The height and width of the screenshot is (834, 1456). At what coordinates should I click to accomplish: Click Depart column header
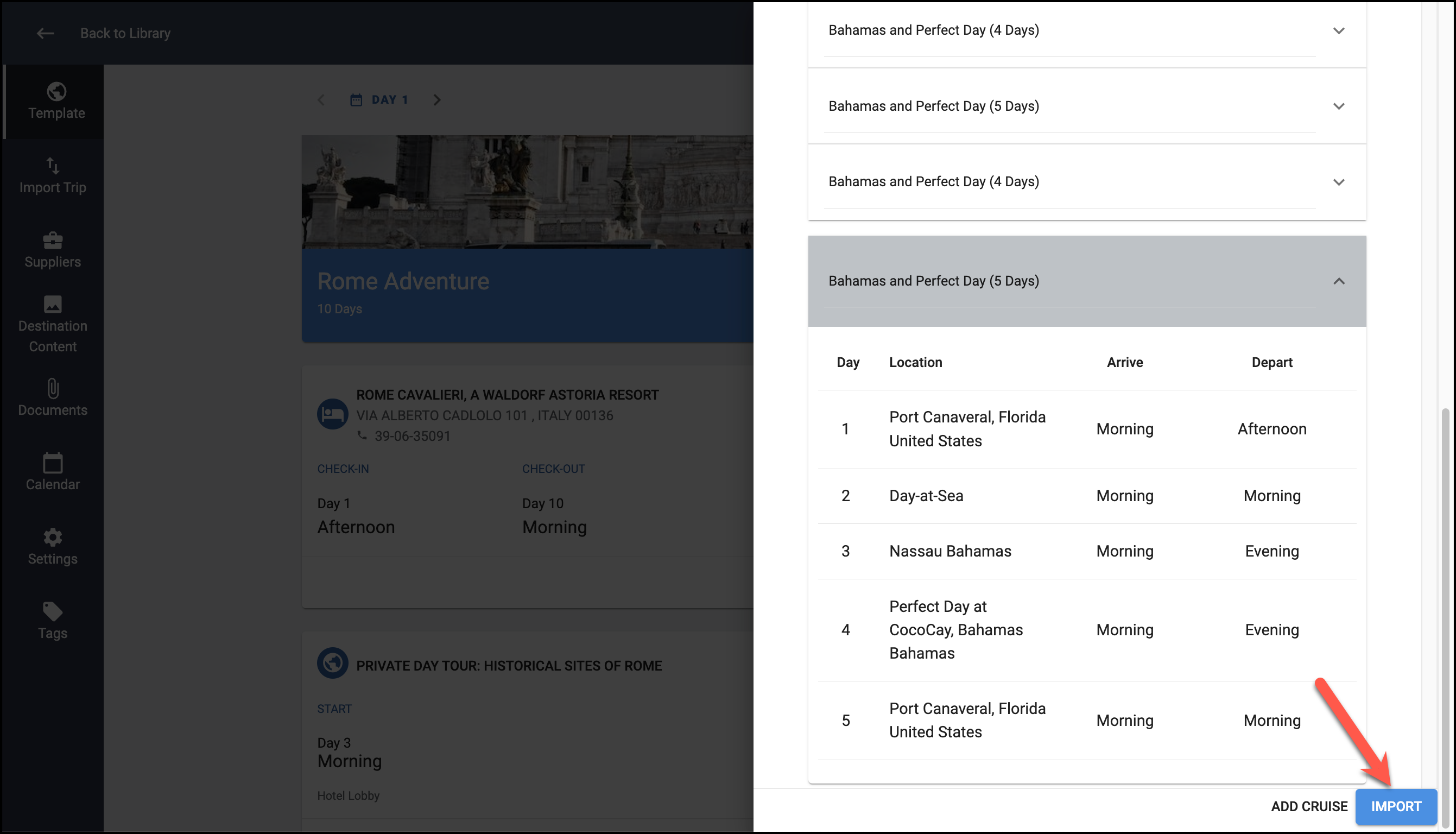coord(1271,362)
